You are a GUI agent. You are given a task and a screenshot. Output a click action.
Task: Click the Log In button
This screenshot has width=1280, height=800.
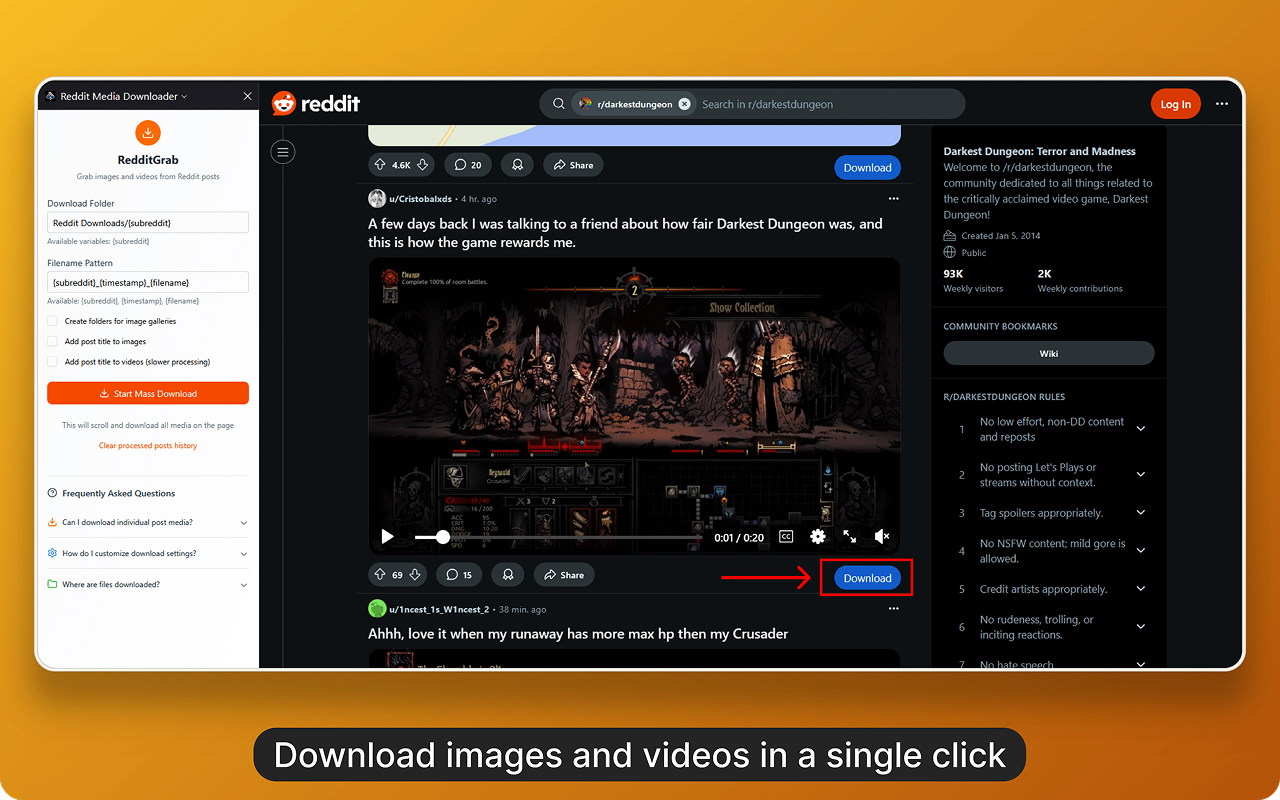1175,104
